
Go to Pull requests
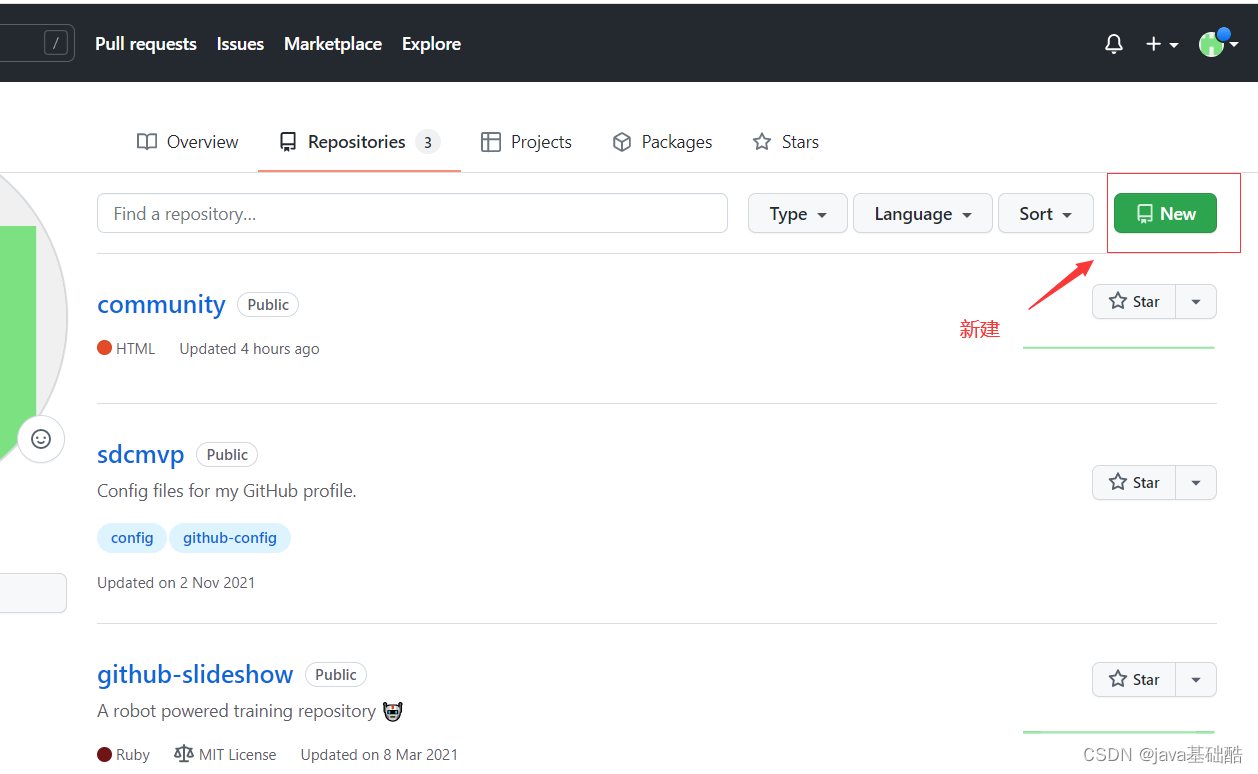pyautogui.click(x=146, y=44)
